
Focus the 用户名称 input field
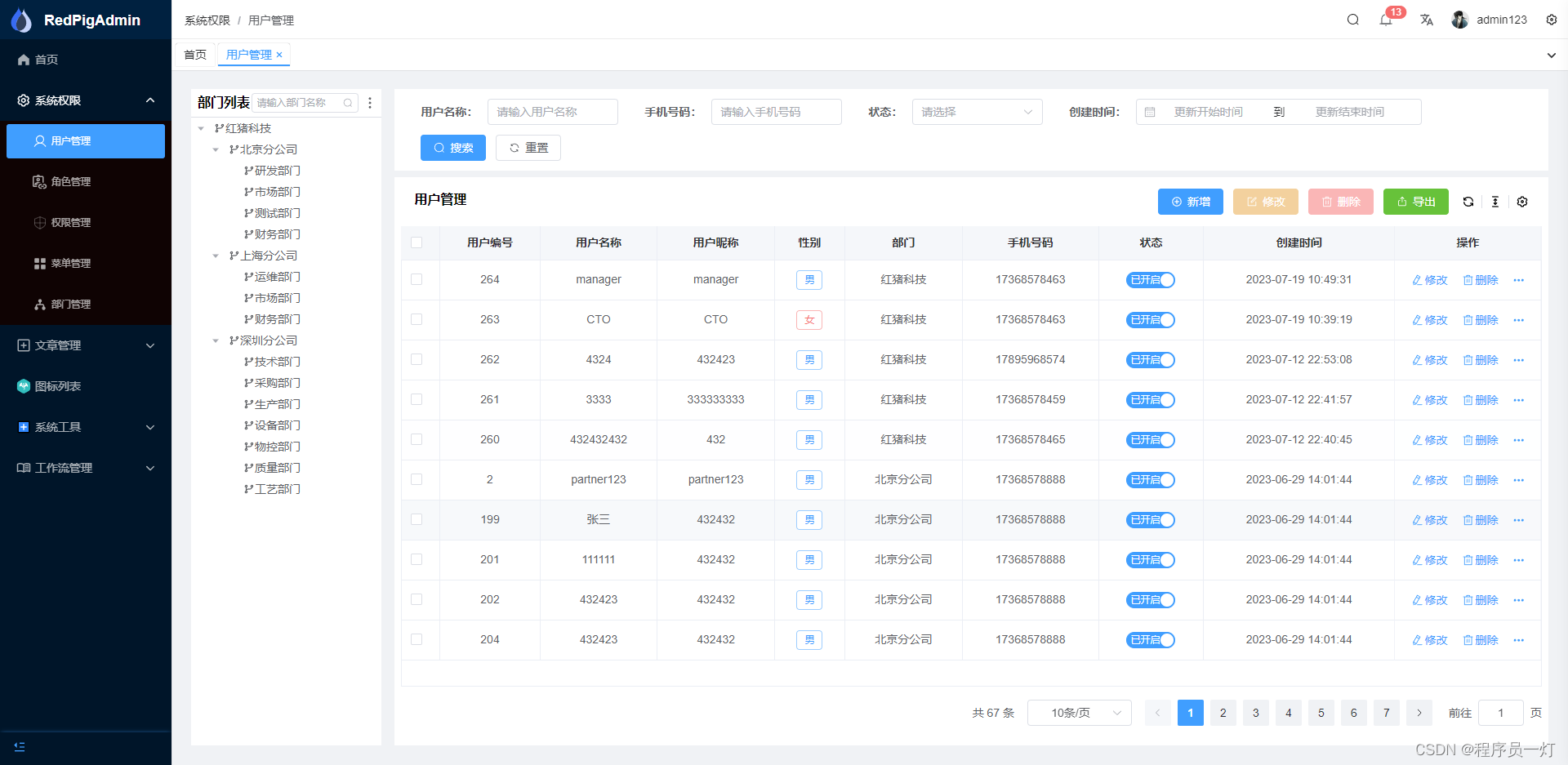coord(552,112)
